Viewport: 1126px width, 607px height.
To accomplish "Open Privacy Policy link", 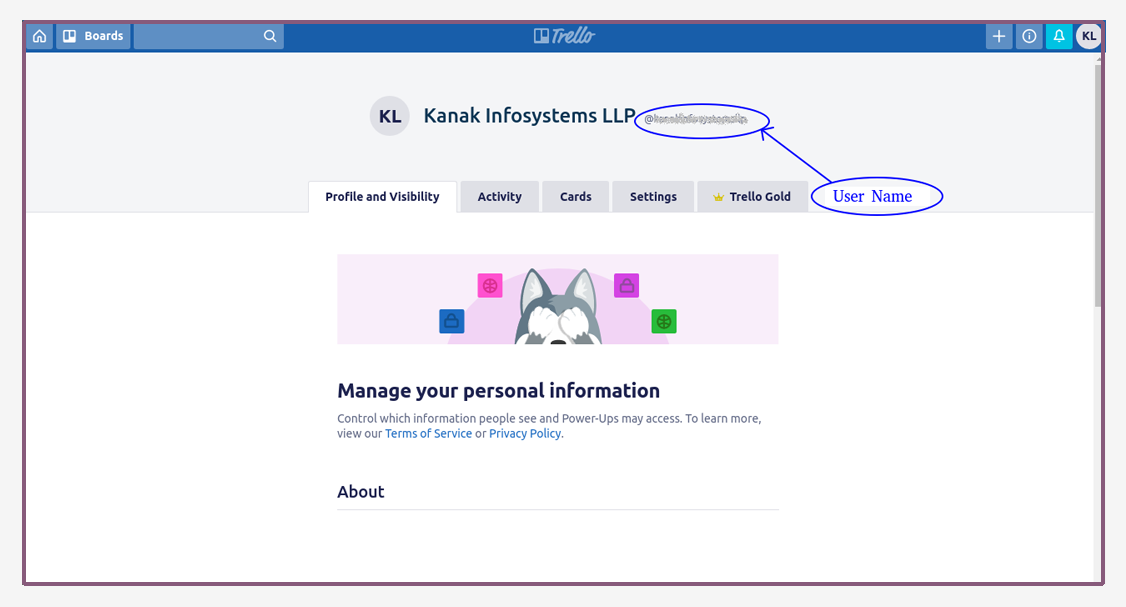I will [x=525, y=434].
